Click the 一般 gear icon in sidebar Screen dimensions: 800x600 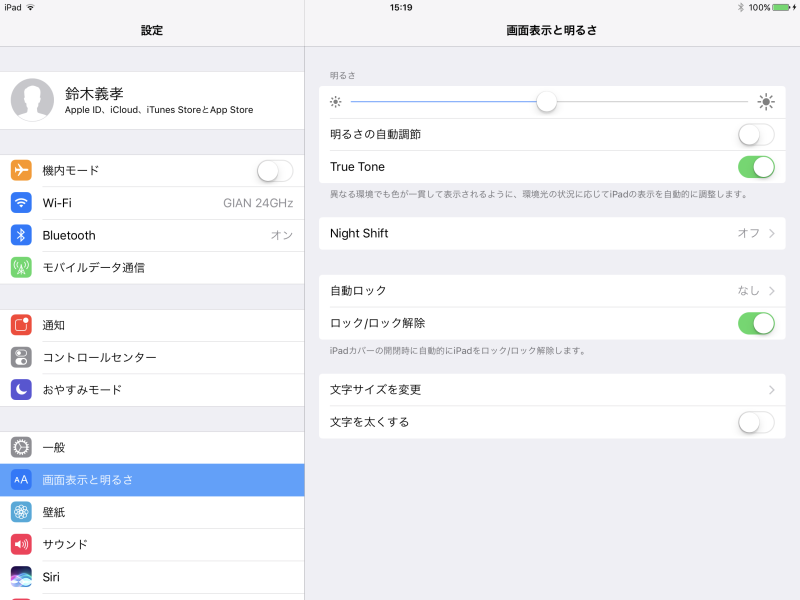click(20, 447)
